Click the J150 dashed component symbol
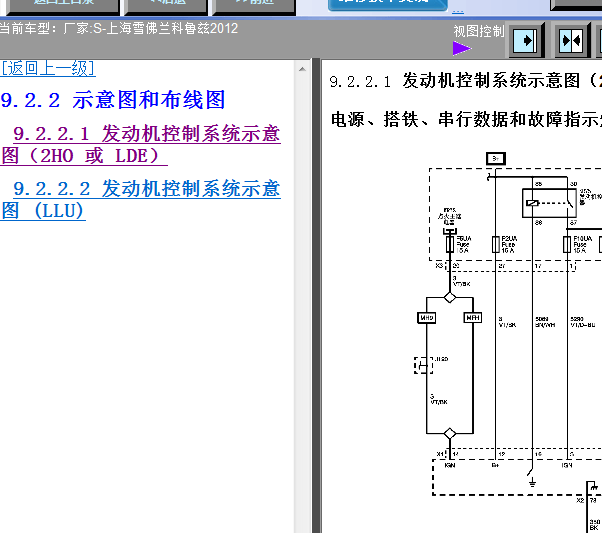This screenshot has width=602, height=533. point(425,365)
